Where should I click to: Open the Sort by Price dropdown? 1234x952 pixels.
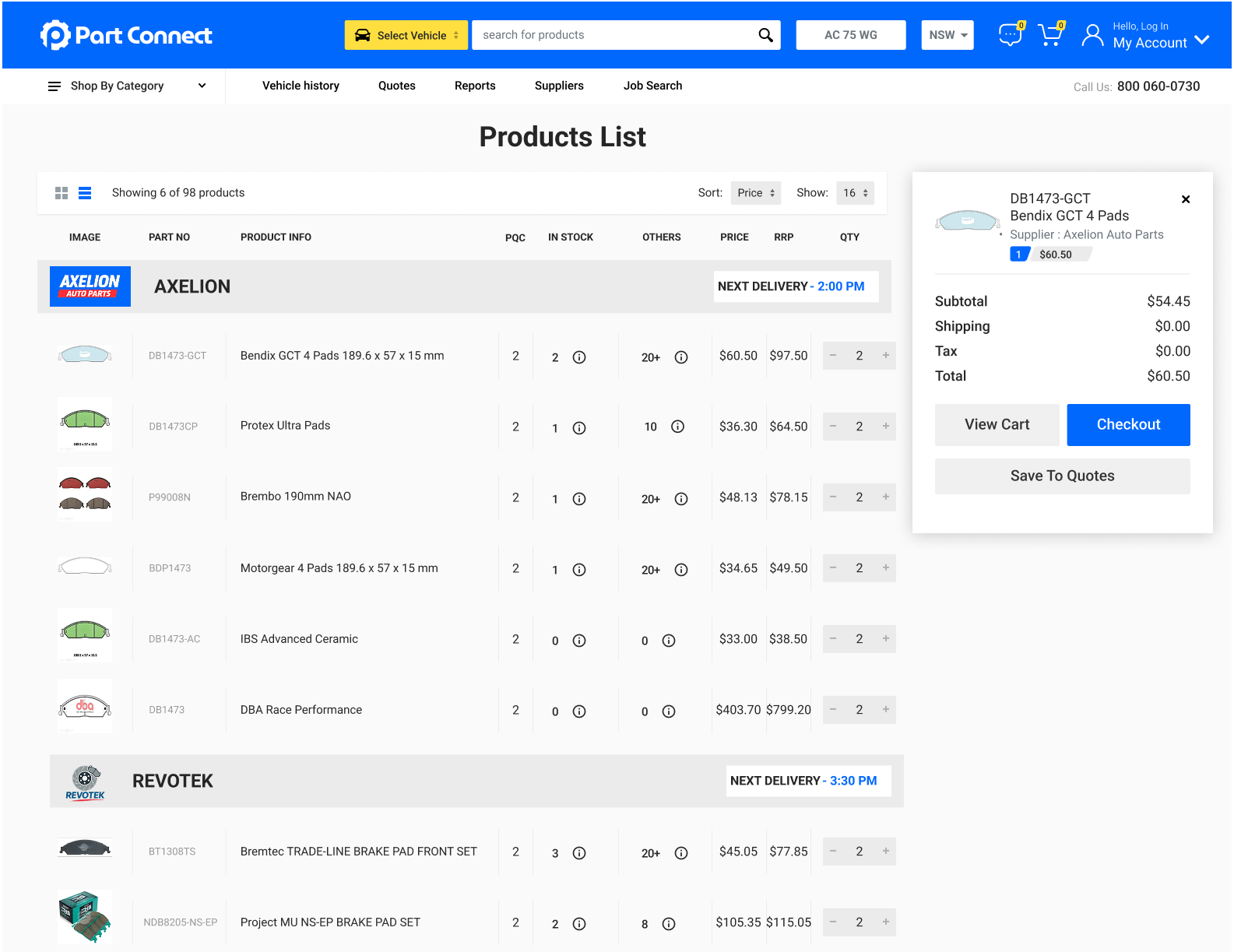coord(756,193)
